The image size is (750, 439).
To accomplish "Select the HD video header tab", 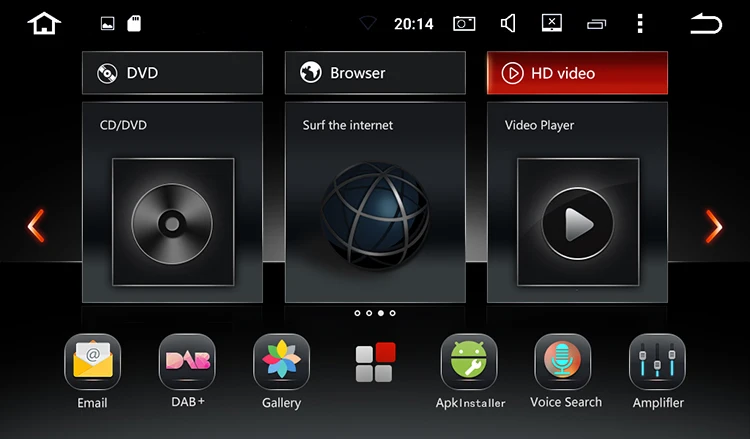I will pos(577,73).
